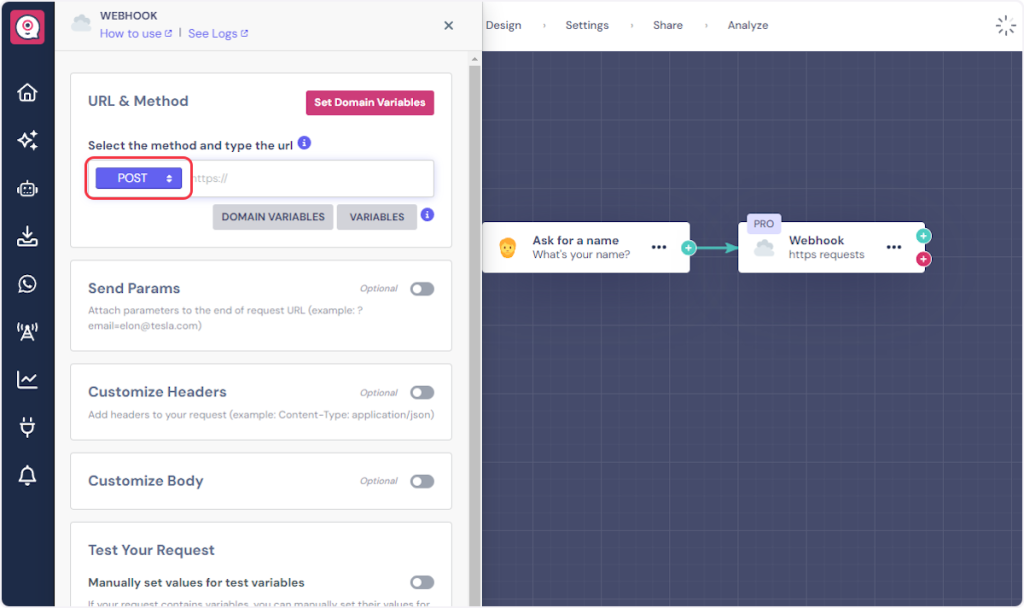Open the Home icon in sidebar
The image size is (1024, 608).
tap(27, 93)
